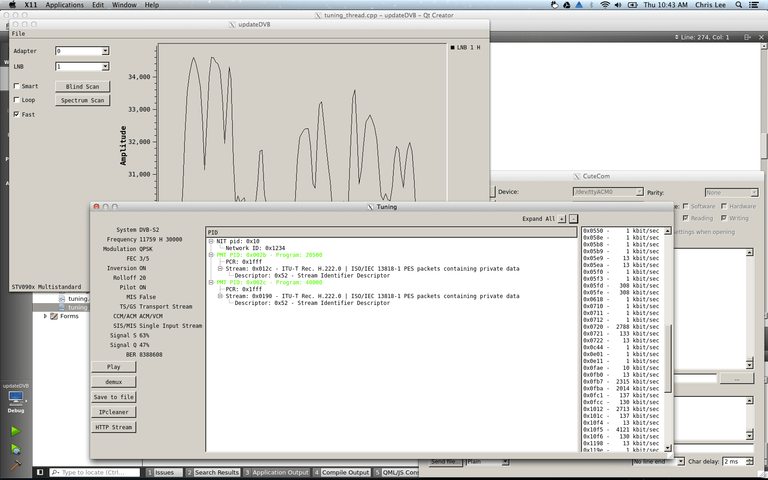Collapse the PMT PID 0x002b node

point(211,255)
